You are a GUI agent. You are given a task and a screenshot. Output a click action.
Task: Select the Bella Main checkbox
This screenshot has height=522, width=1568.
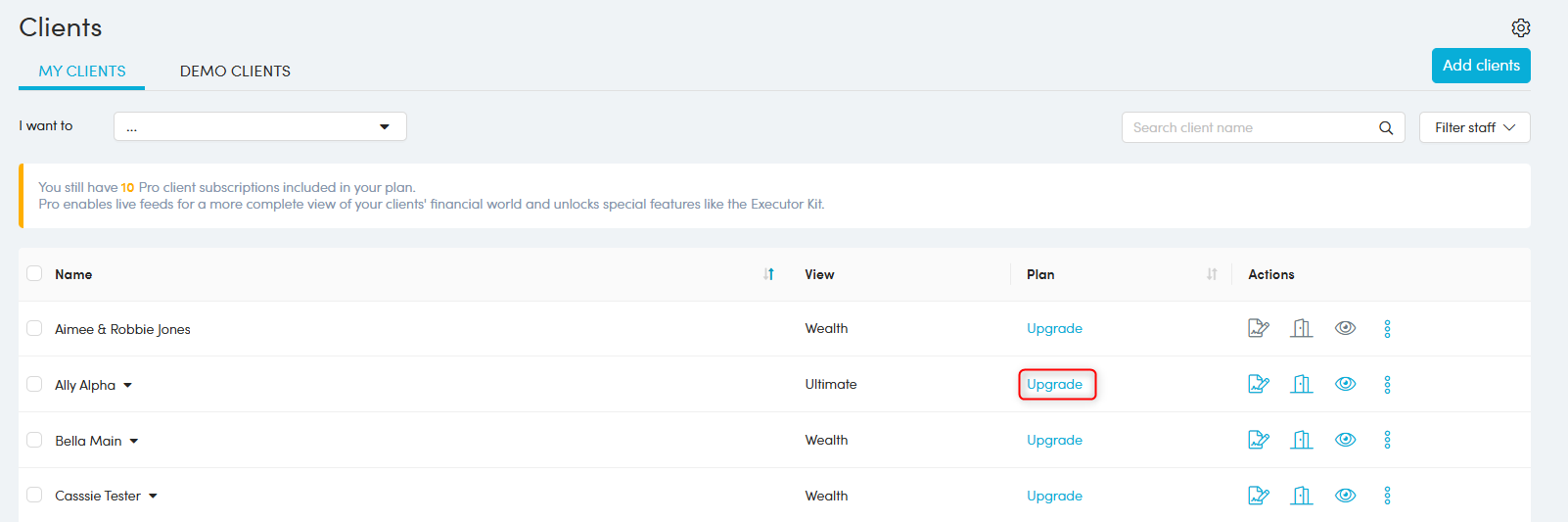pos(34,440)
